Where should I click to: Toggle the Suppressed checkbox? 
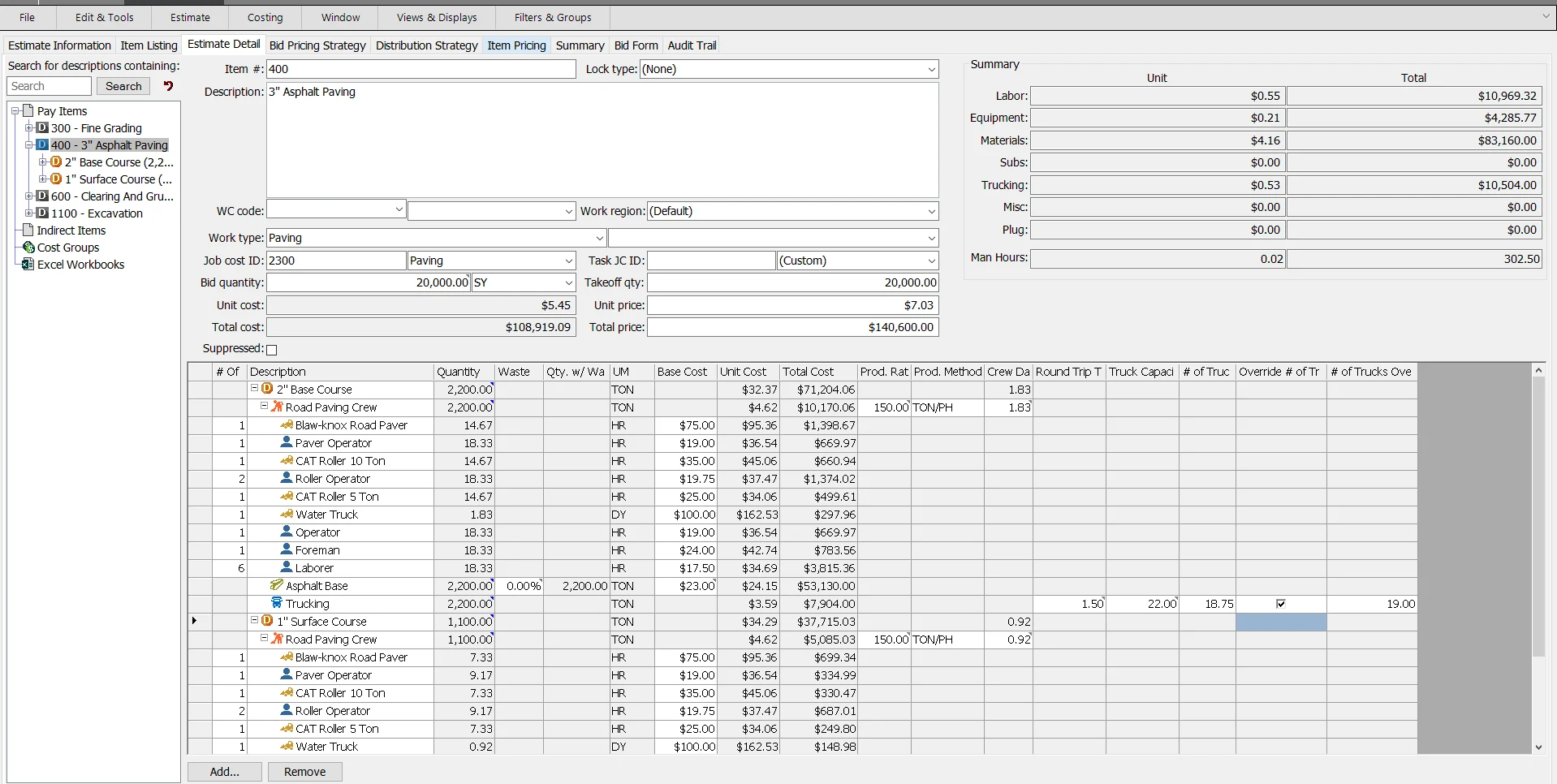click(272, 350)
